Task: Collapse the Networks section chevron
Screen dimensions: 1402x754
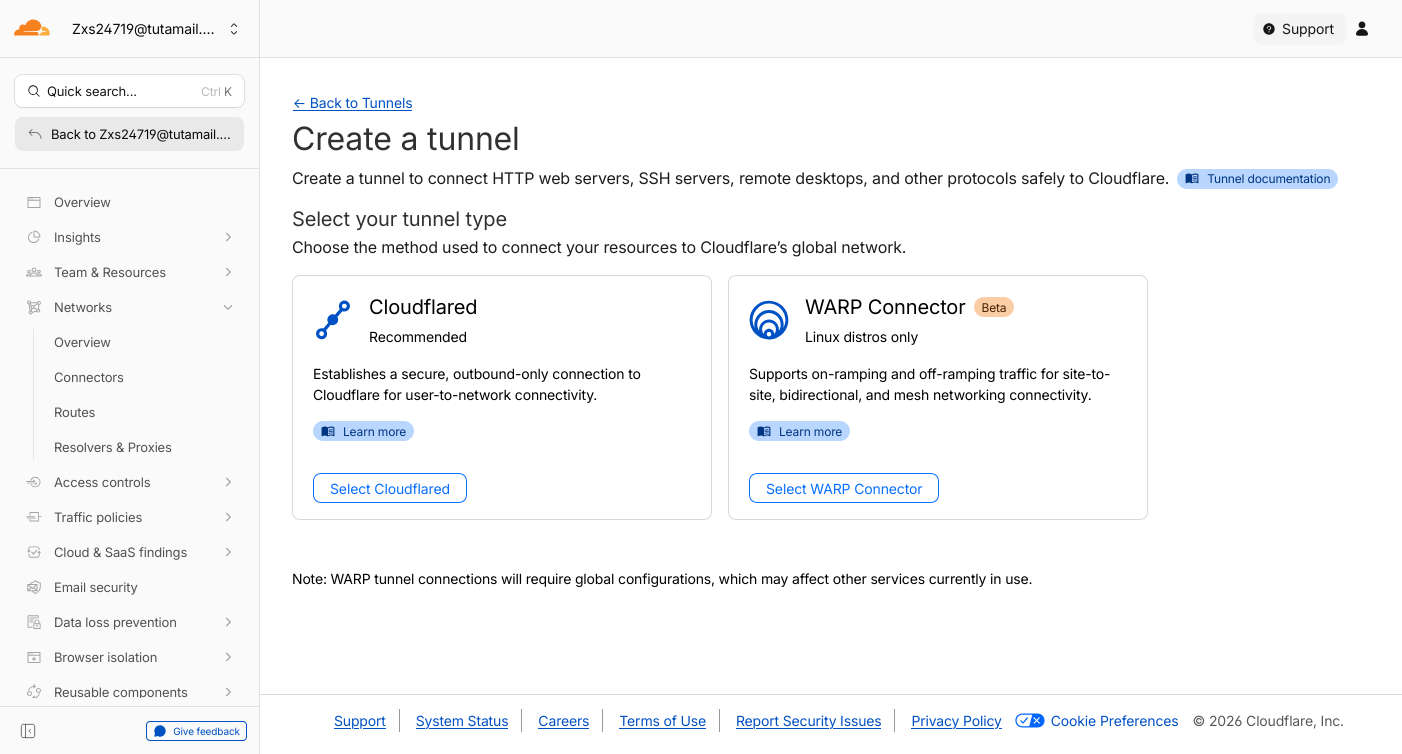Action: [228, 307]
